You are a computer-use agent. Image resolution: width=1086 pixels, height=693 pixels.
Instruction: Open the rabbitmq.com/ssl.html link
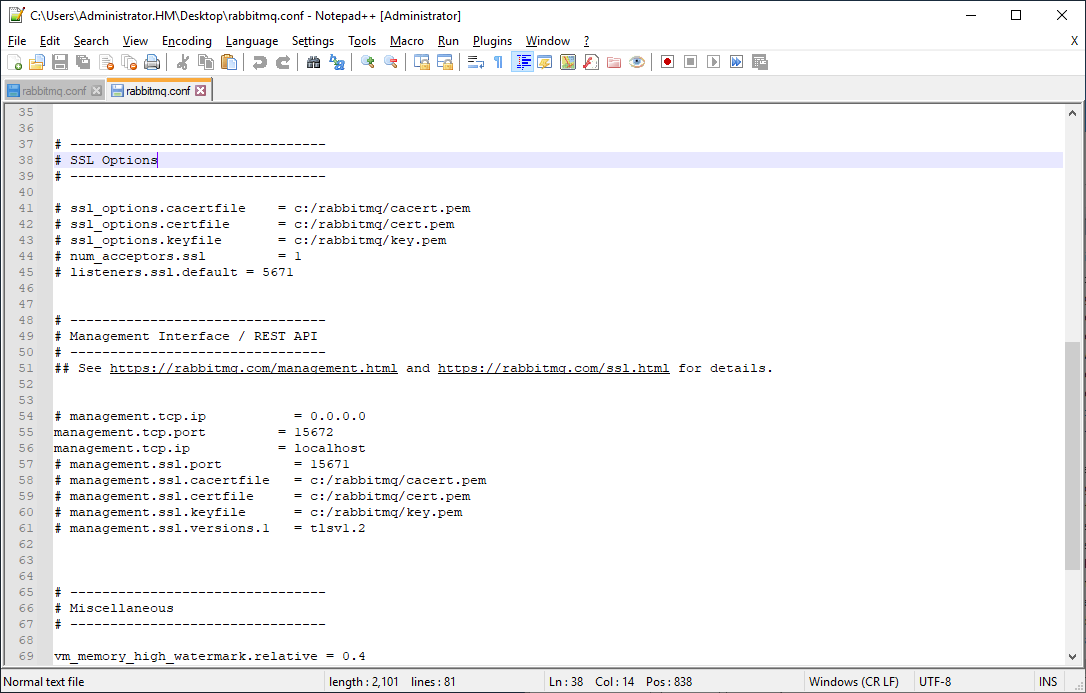(x=553, y=368)
